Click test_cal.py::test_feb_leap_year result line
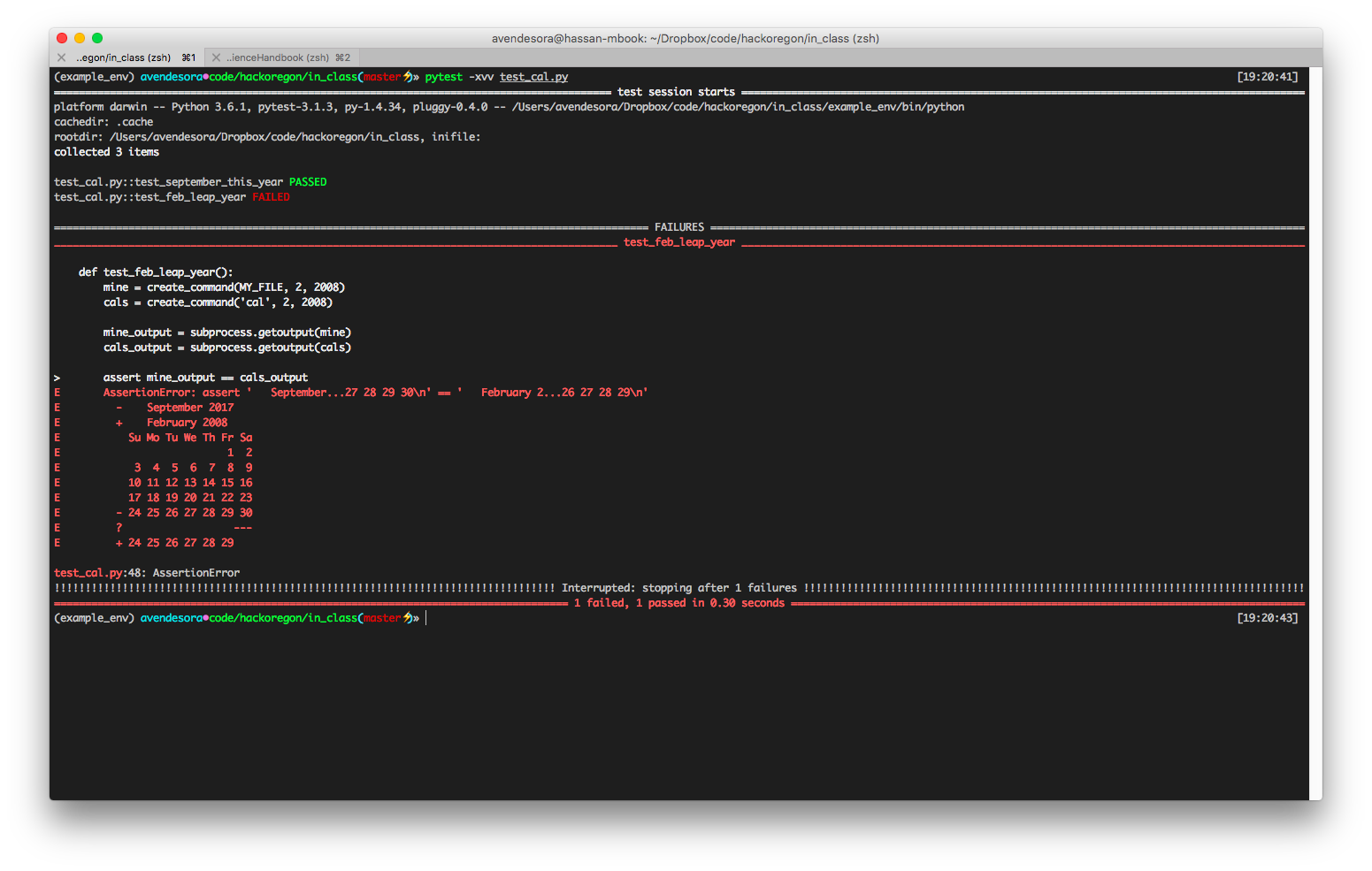This screenshot has width=1372, height=871. pyautogui.click(x=172, y=197)
